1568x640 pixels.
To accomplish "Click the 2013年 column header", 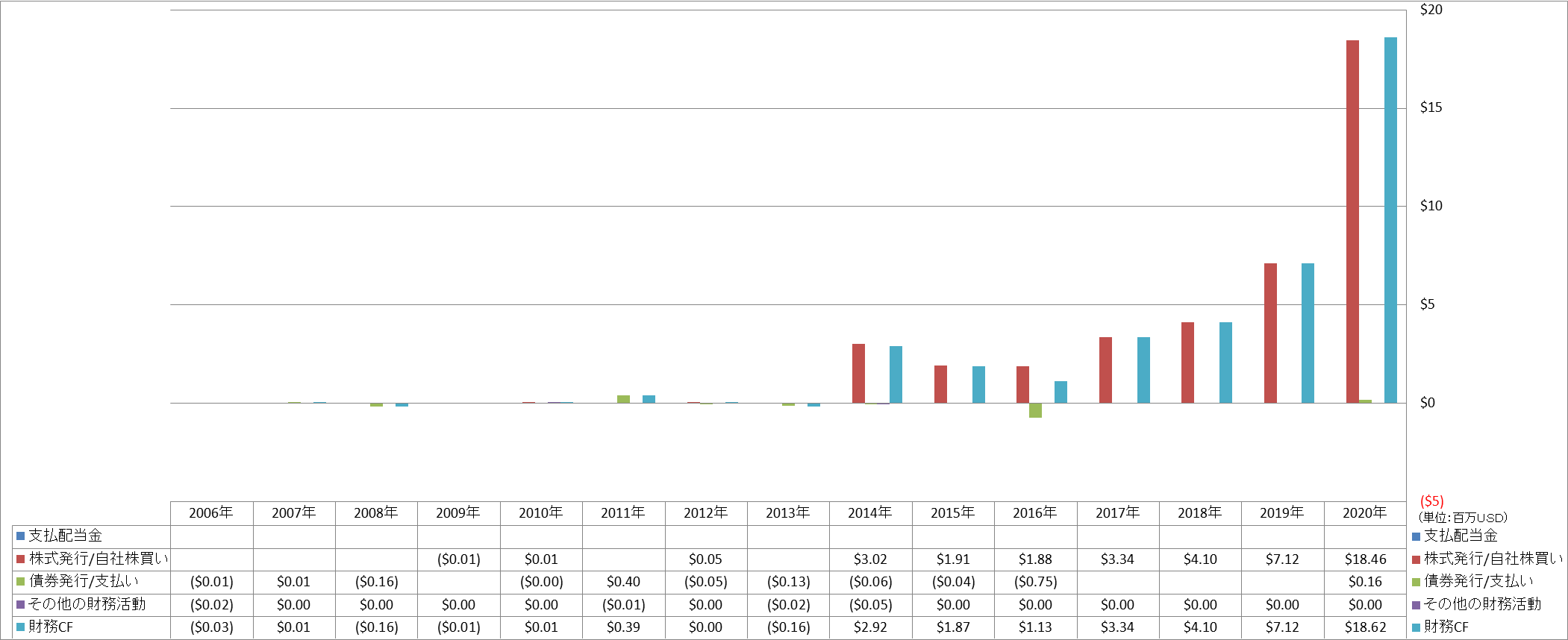I will tap(788, 513).
